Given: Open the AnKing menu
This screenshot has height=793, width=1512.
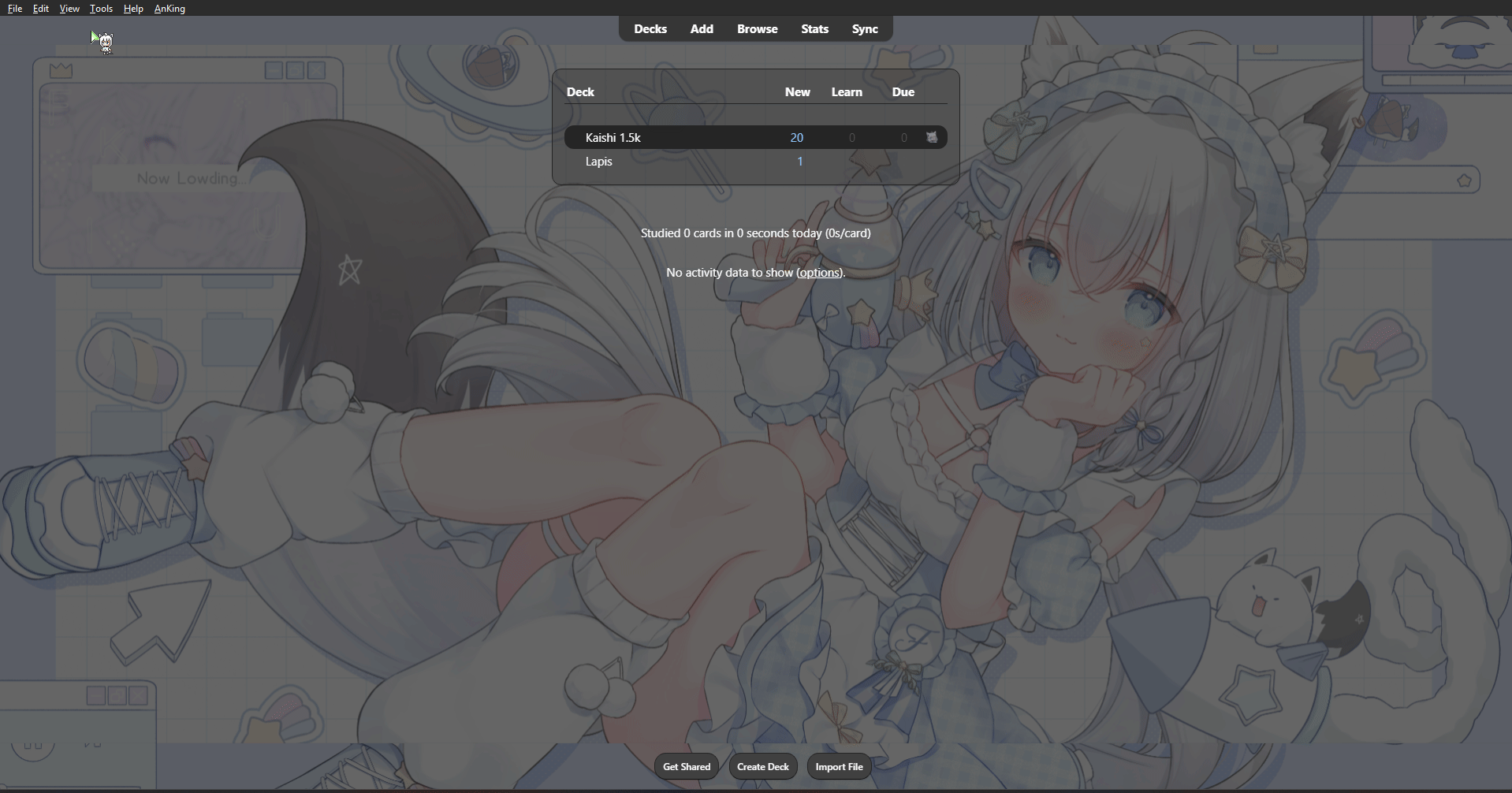Looking at the screenshot, I should [169, 9].
